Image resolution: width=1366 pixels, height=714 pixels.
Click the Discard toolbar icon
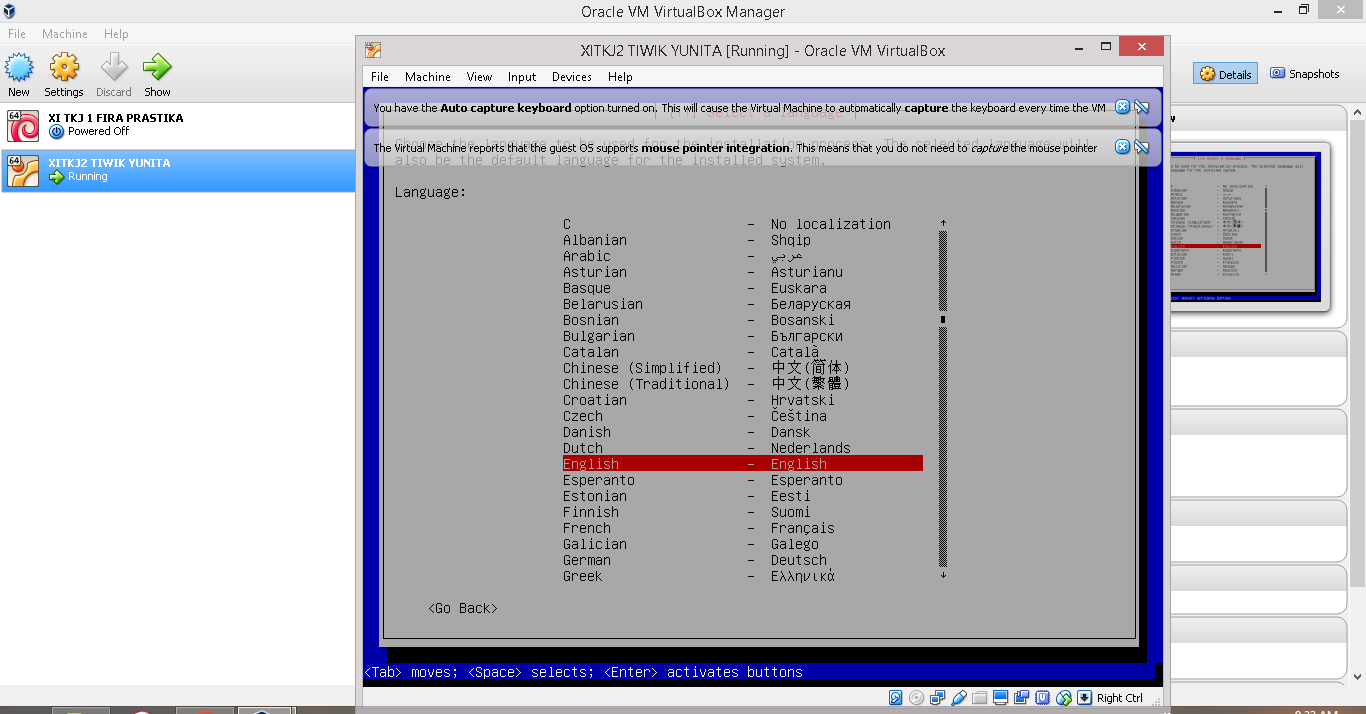(114, 68)
